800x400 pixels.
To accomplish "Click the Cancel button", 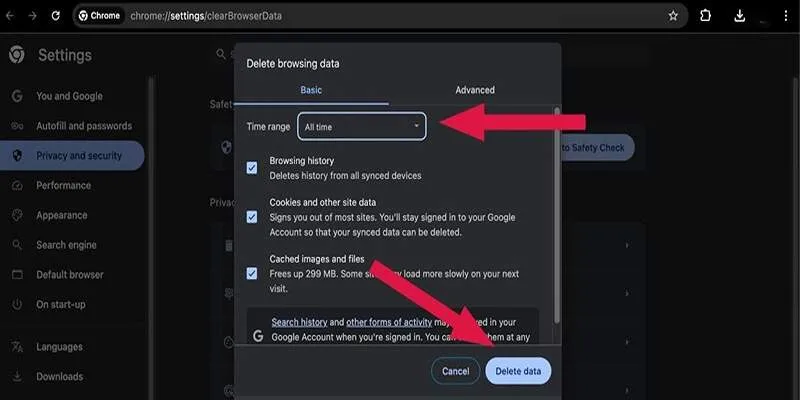I will coord(456,371).
